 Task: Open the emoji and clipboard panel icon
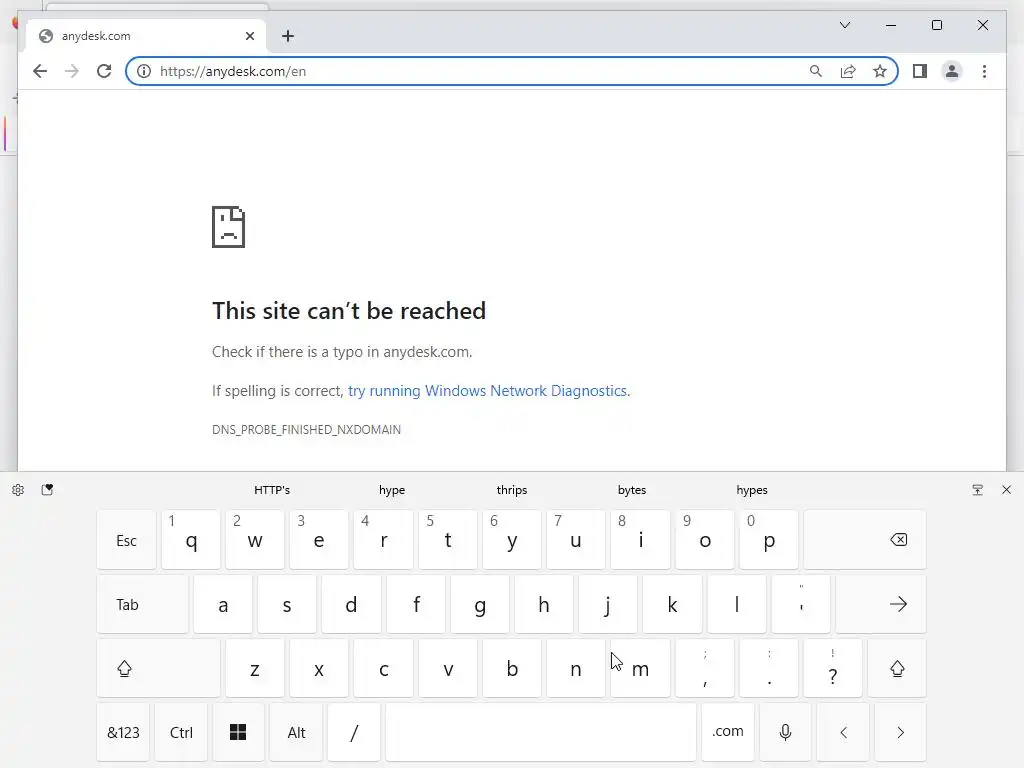point(47,490)
